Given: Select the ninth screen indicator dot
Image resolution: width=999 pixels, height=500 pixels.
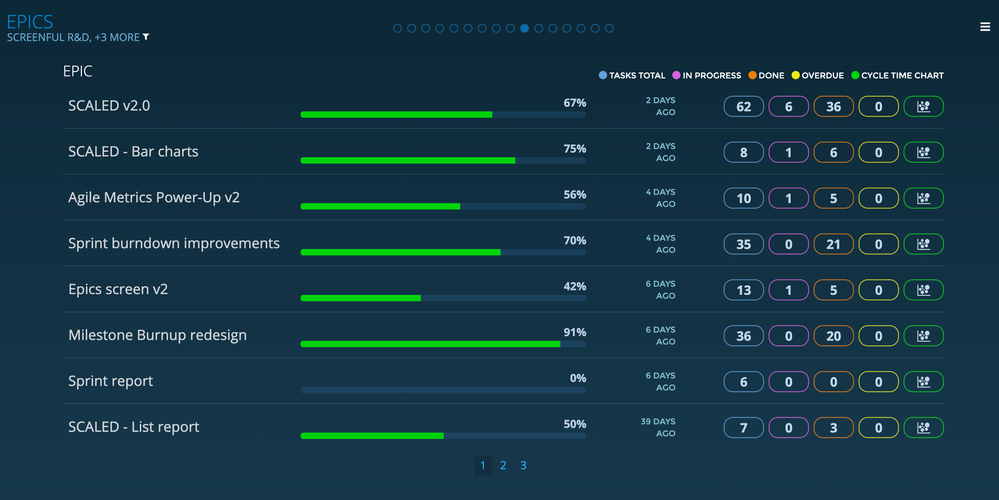Looking at the screenshot, I should pyautogui.click(x=510, y=28).
